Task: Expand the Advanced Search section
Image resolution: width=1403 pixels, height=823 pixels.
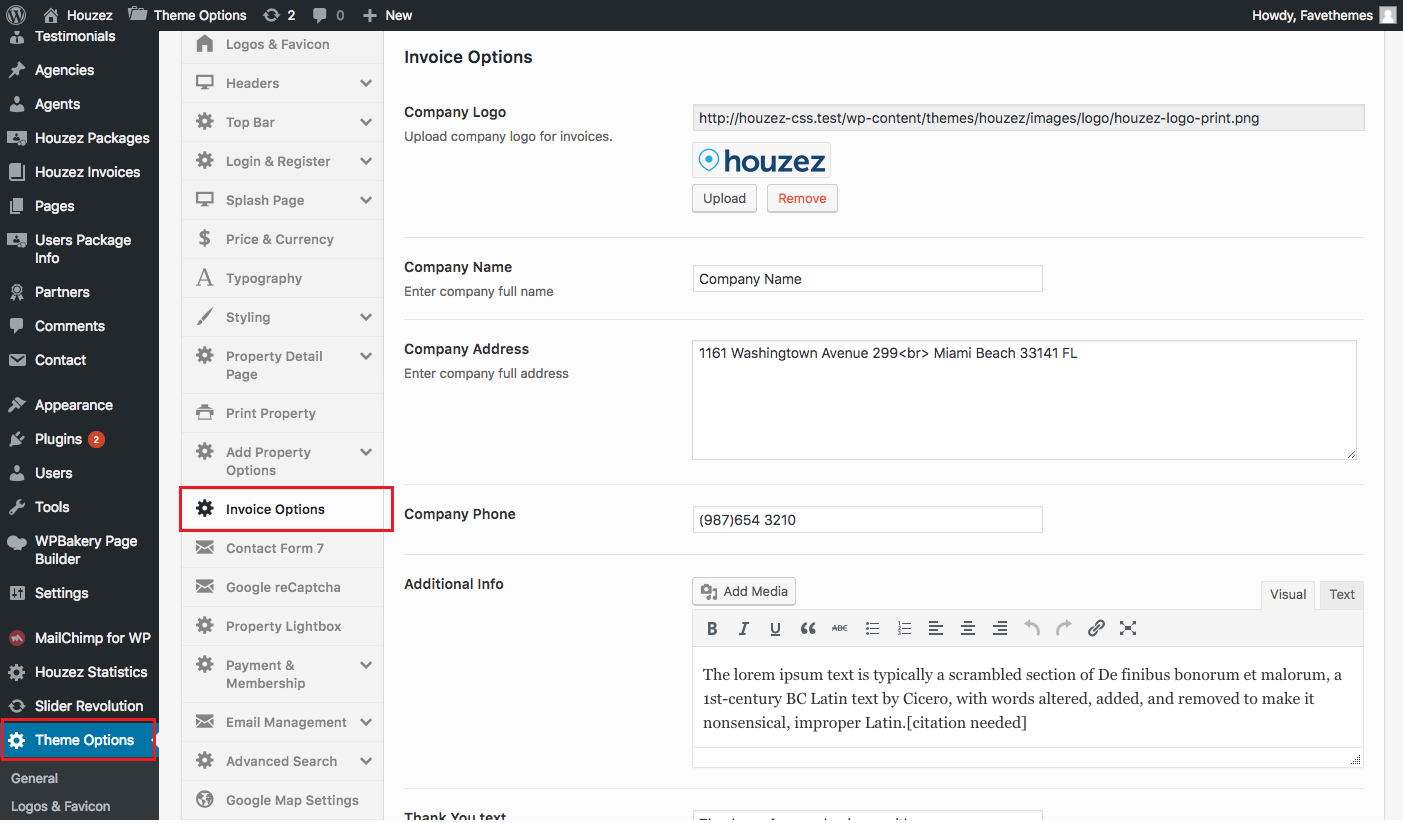Action: (282, 761)
